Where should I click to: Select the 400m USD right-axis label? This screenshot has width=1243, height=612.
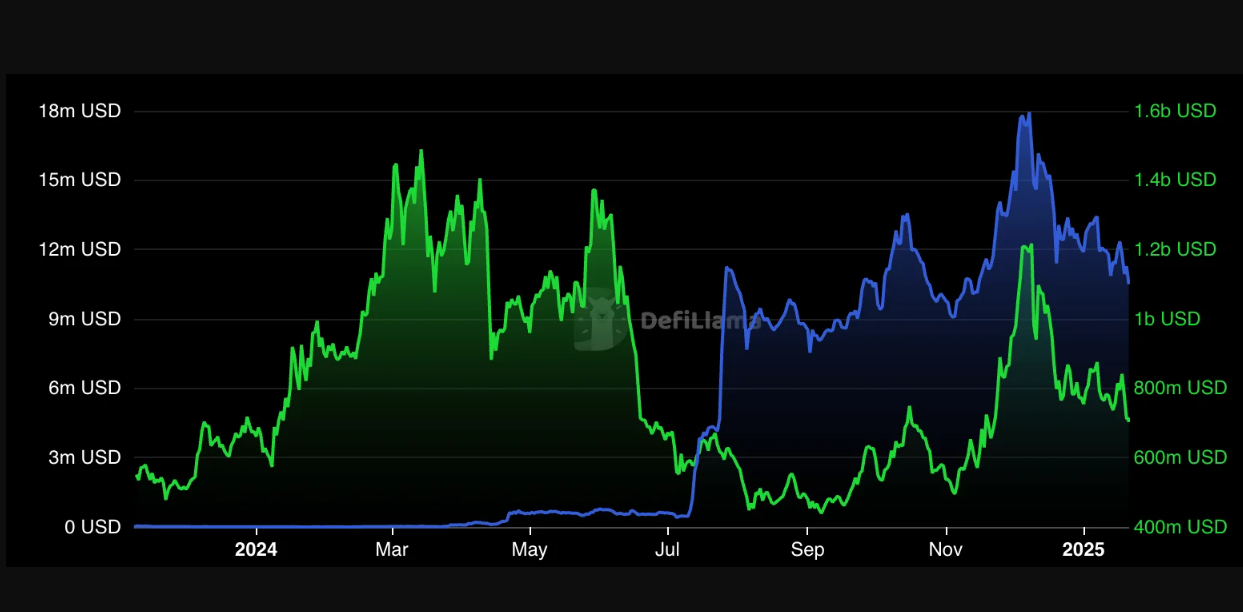click(x=1181, y=527)
